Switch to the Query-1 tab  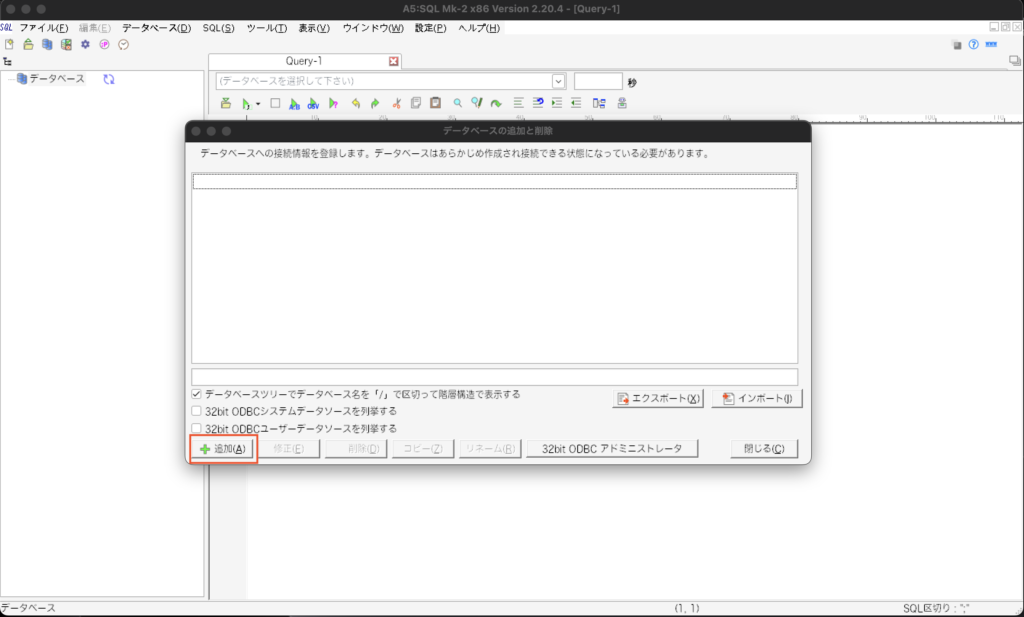coord(303,61)
